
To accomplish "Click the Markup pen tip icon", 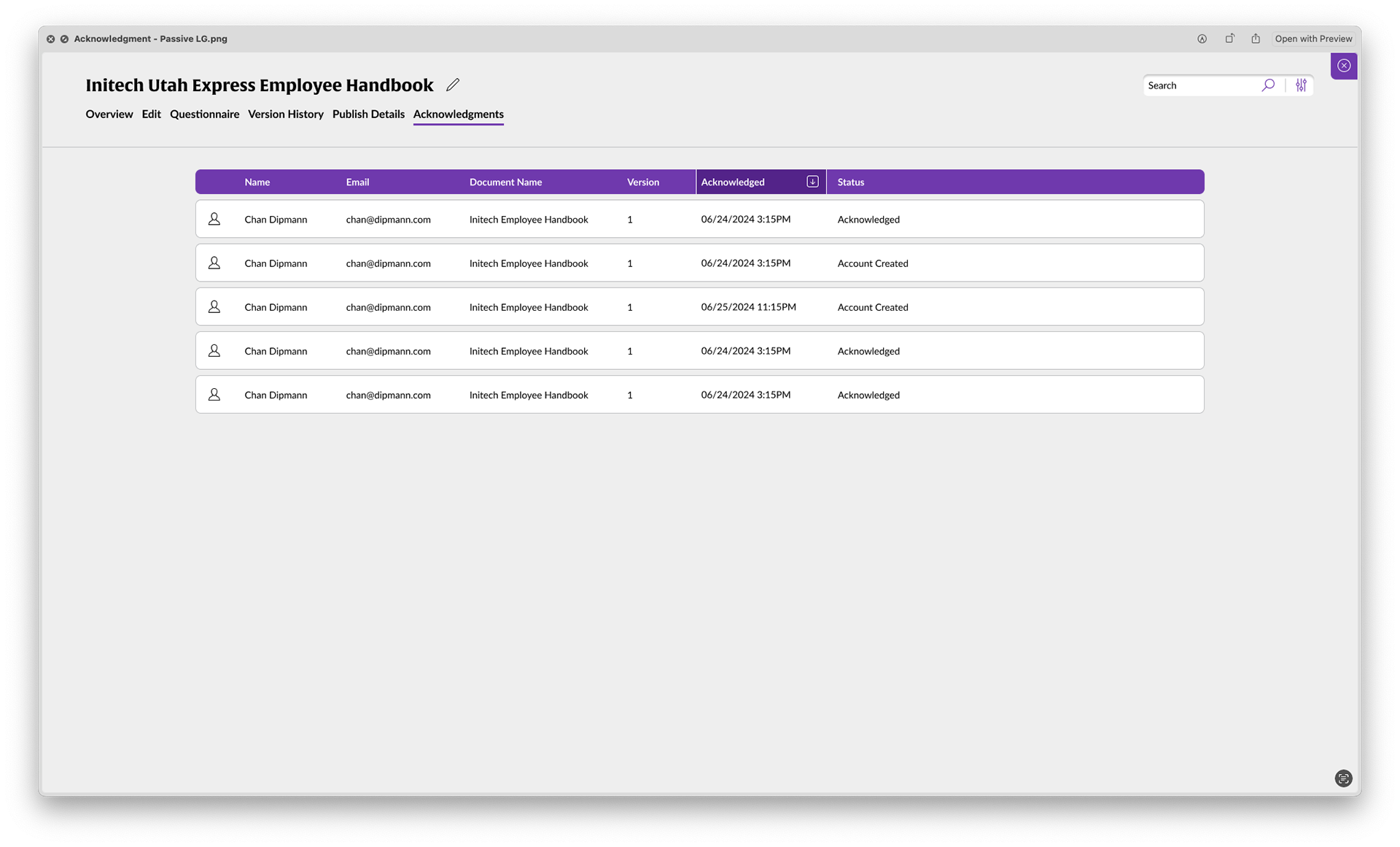I will 1202,39.
